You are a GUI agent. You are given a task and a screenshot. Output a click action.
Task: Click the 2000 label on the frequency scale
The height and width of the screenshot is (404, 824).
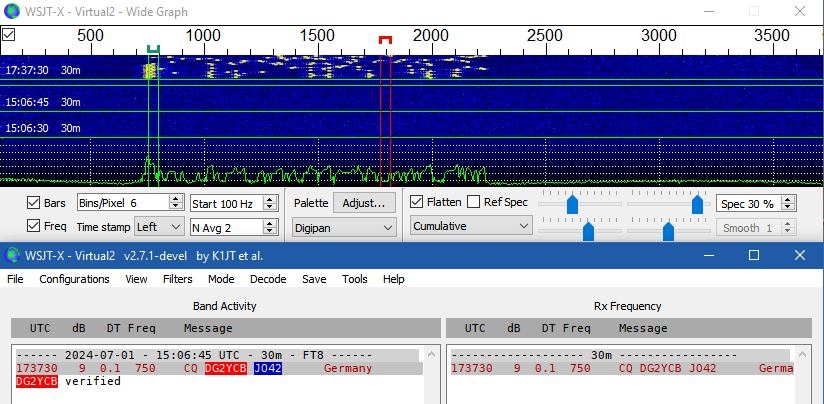(x=431, y=36)
